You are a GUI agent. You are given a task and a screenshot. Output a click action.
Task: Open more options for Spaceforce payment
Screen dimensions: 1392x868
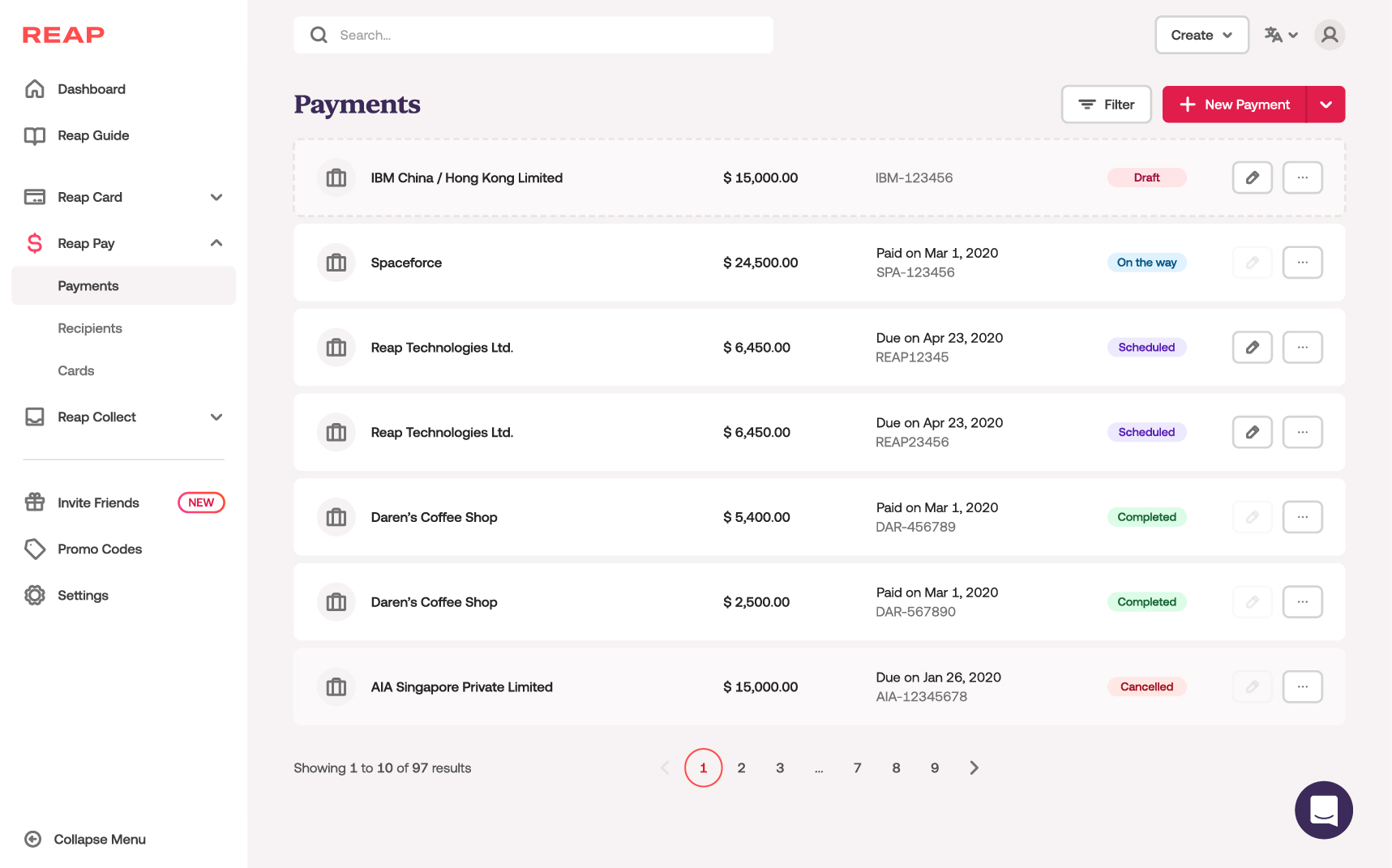pos(1302,263)
